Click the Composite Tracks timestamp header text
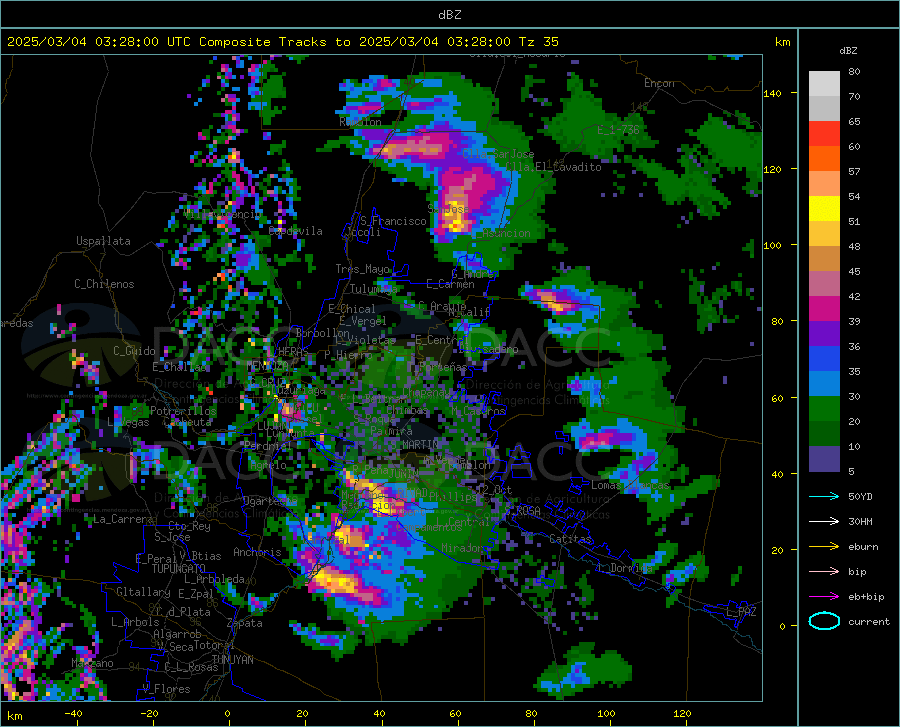The width and height of the screenshot is (900, 727). point(282,42)
